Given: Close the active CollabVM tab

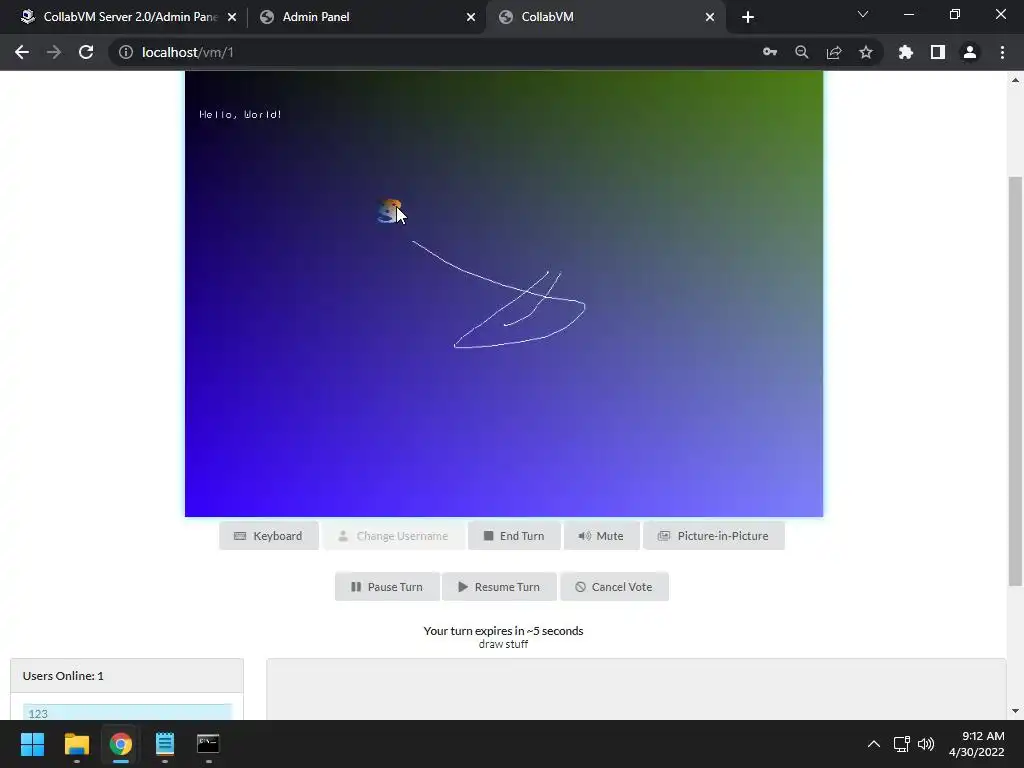Looking at the screenshot, I should click(x=710, y=17).
